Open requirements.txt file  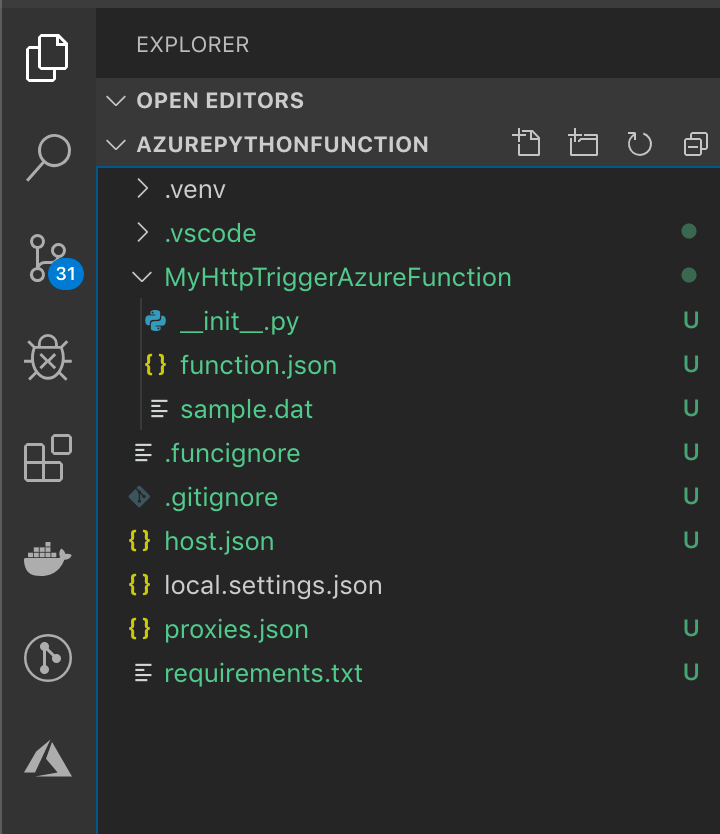pos(263,673)
